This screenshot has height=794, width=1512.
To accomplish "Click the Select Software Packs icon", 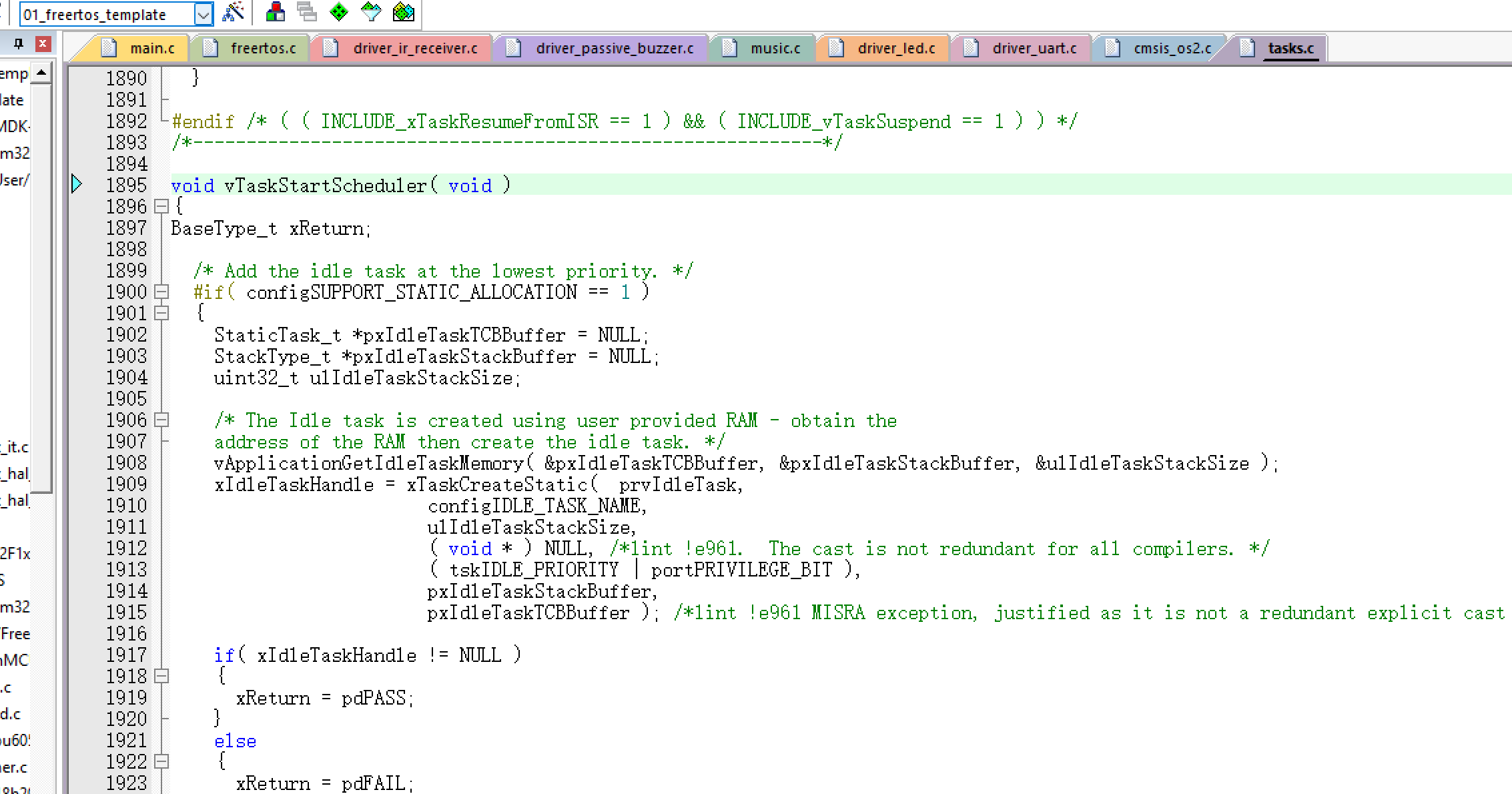I will [371, 12].
